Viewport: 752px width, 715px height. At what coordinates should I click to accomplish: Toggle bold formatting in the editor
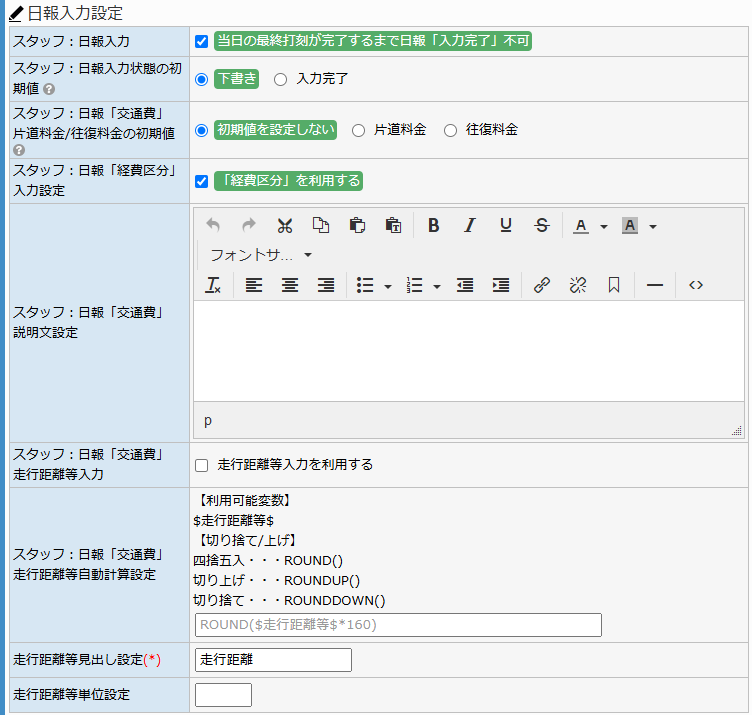coord(434,225)
